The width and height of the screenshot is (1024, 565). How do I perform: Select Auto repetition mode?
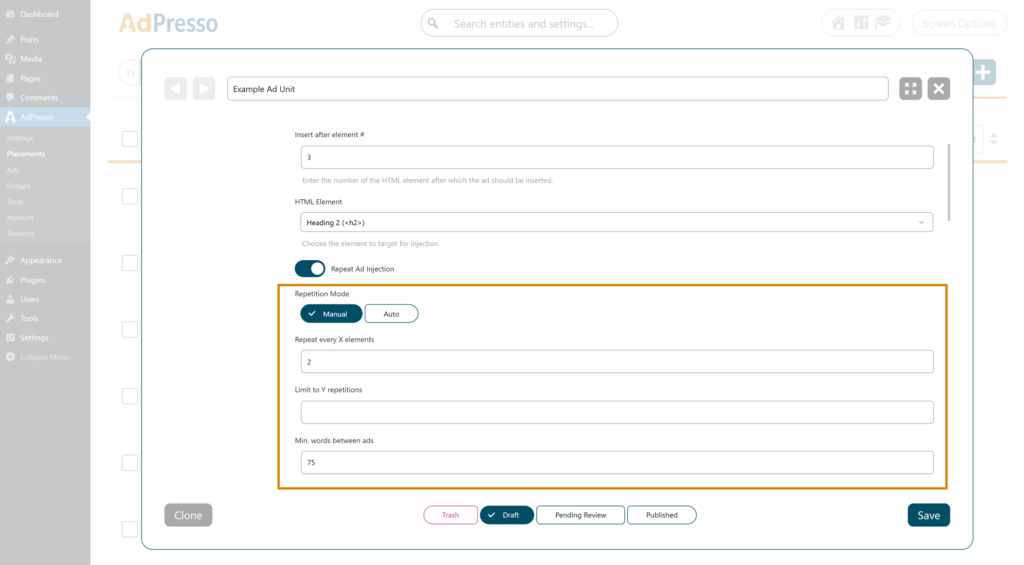pos(391,314)
